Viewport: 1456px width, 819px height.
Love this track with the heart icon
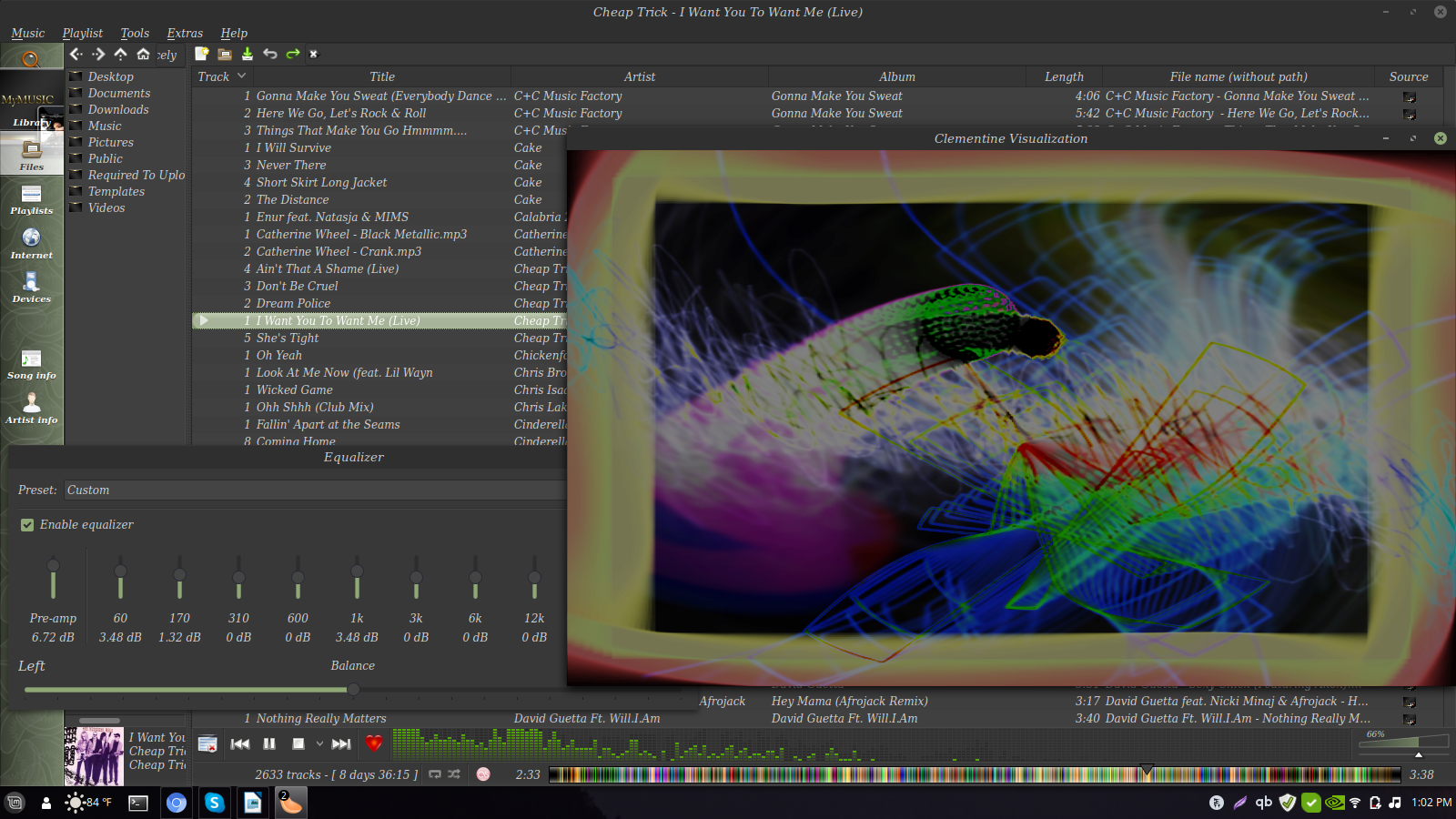tap(374, 743)
